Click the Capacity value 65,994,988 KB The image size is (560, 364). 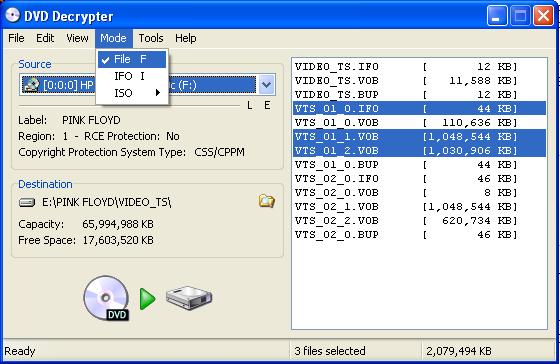(x=118, y=224)
